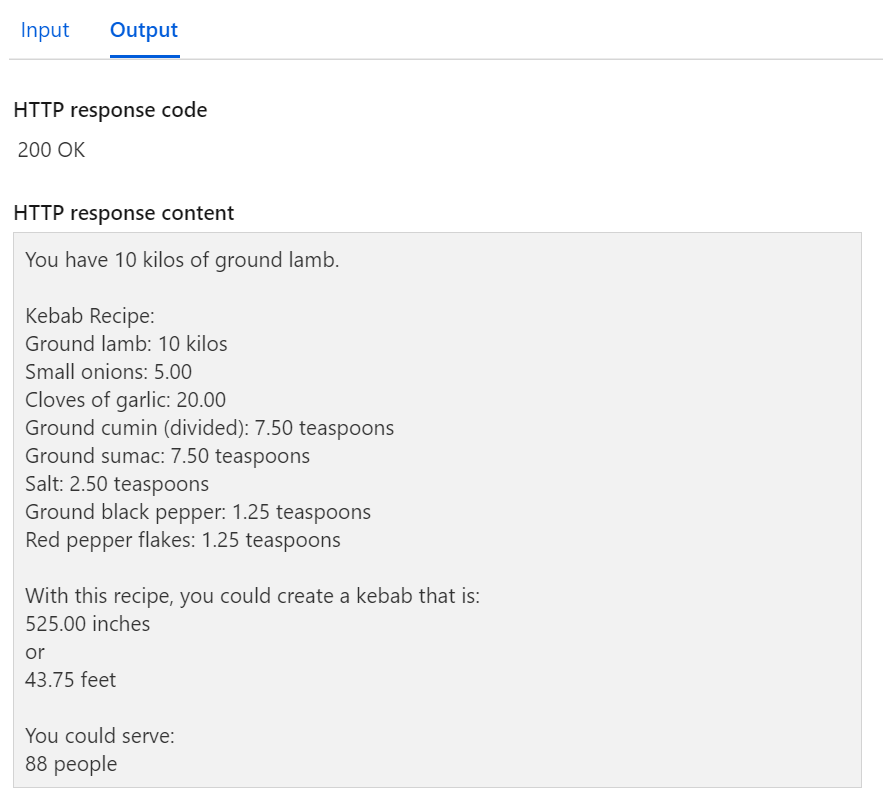Image resolution: width=883 pixels, height=804 pixels.
Task: Click the HTTP response content heading
Action: [124, 213]
